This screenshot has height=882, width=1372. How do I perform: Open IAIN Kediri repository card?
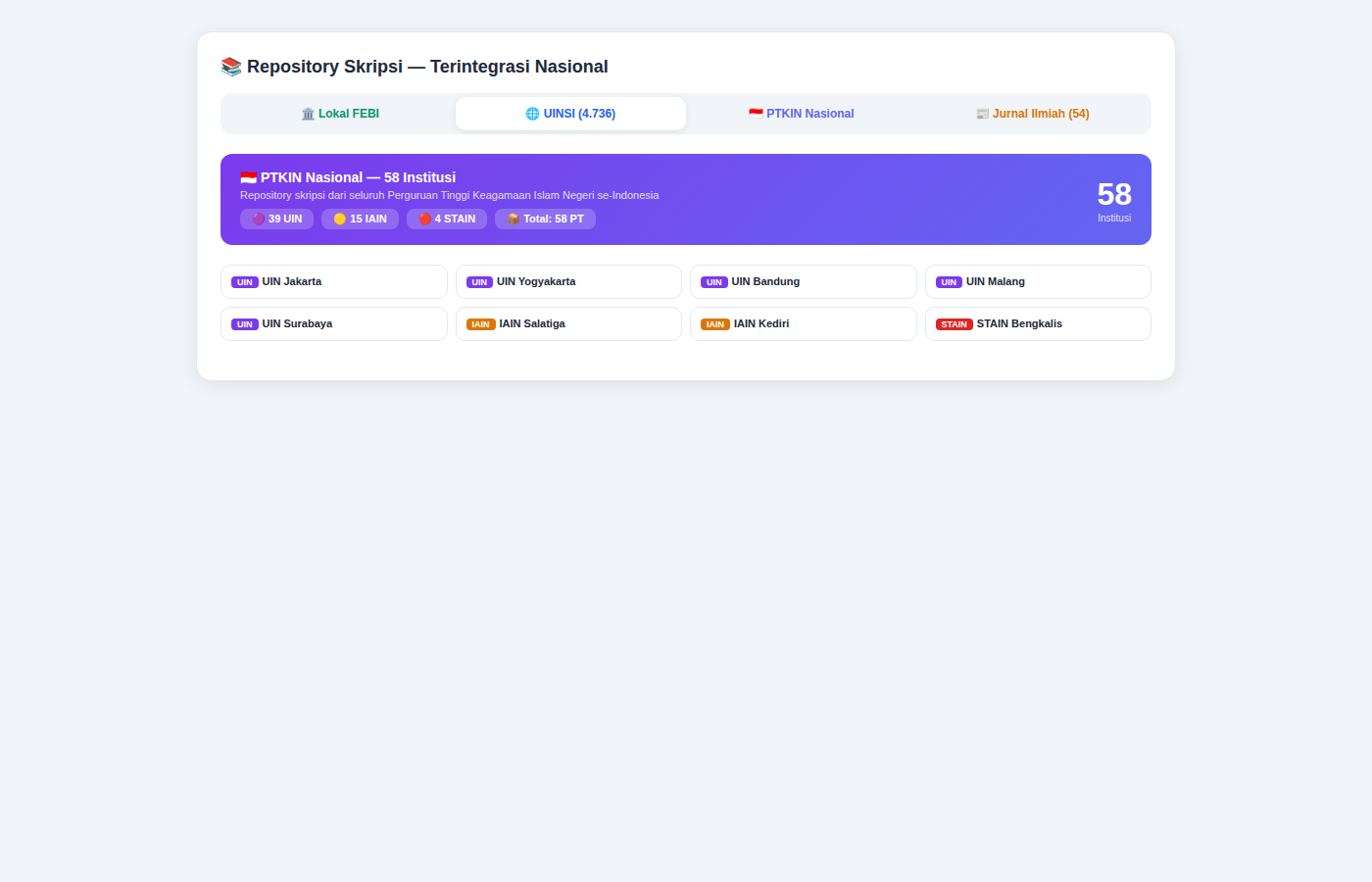804,324
